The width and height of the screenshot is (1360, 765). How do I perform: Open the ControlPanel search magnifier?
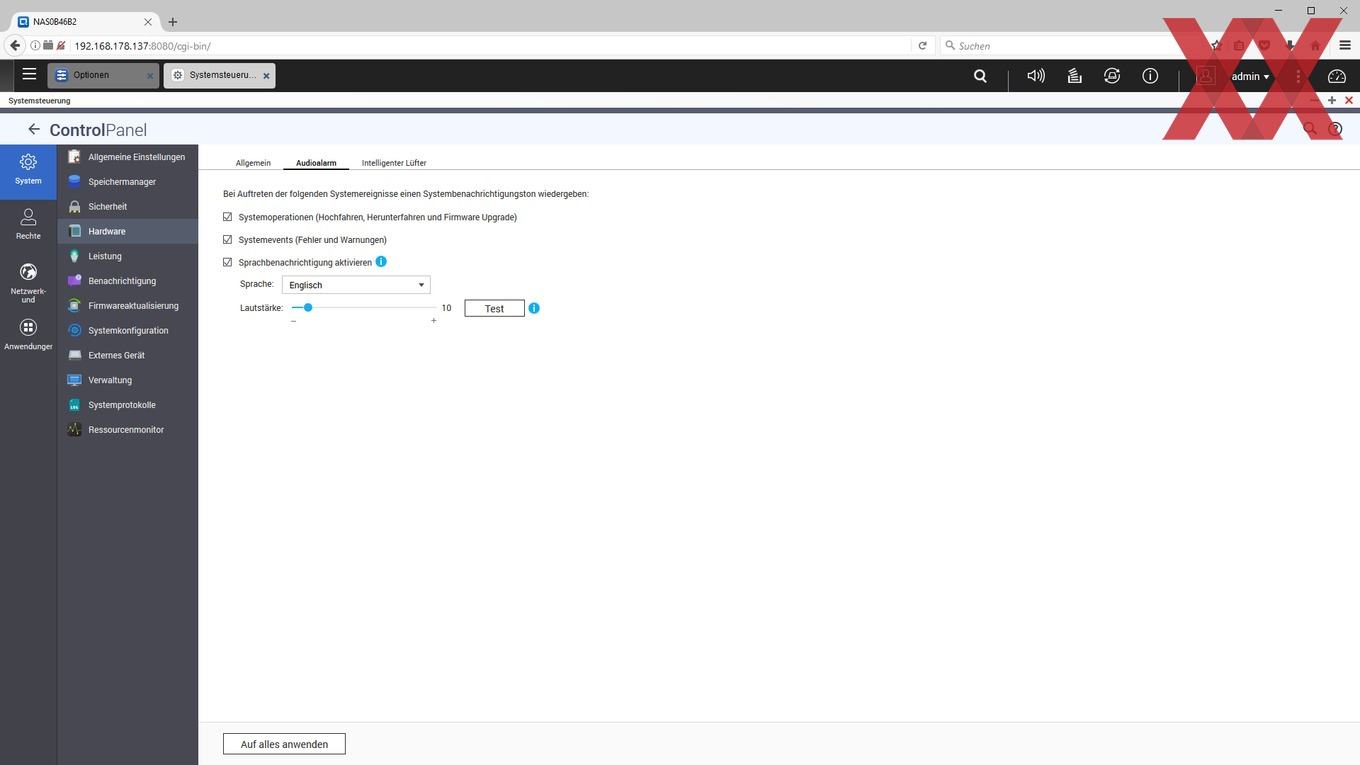tap(1309, 129)
